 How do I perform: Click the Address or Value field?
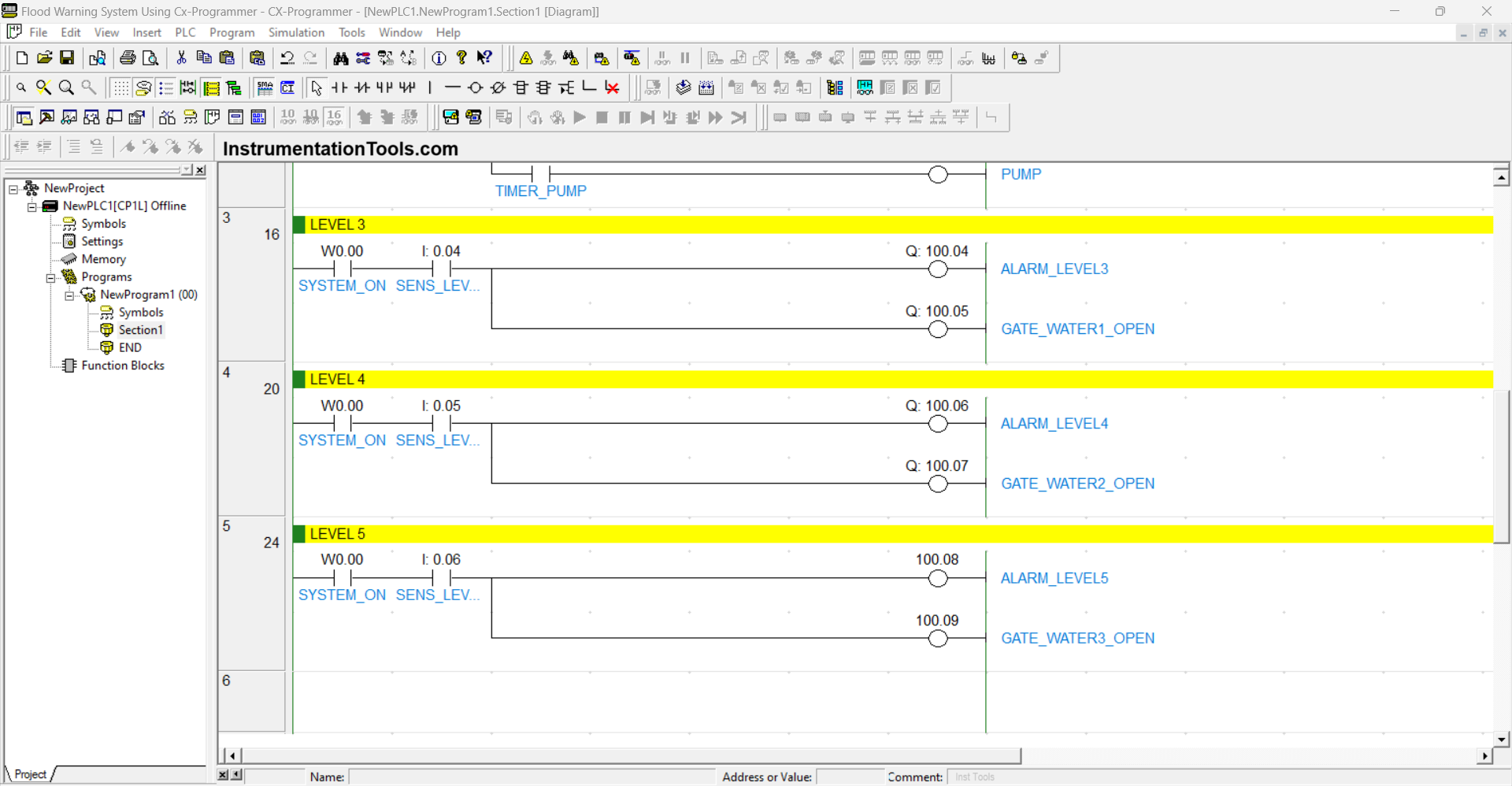tap(850, 777)
